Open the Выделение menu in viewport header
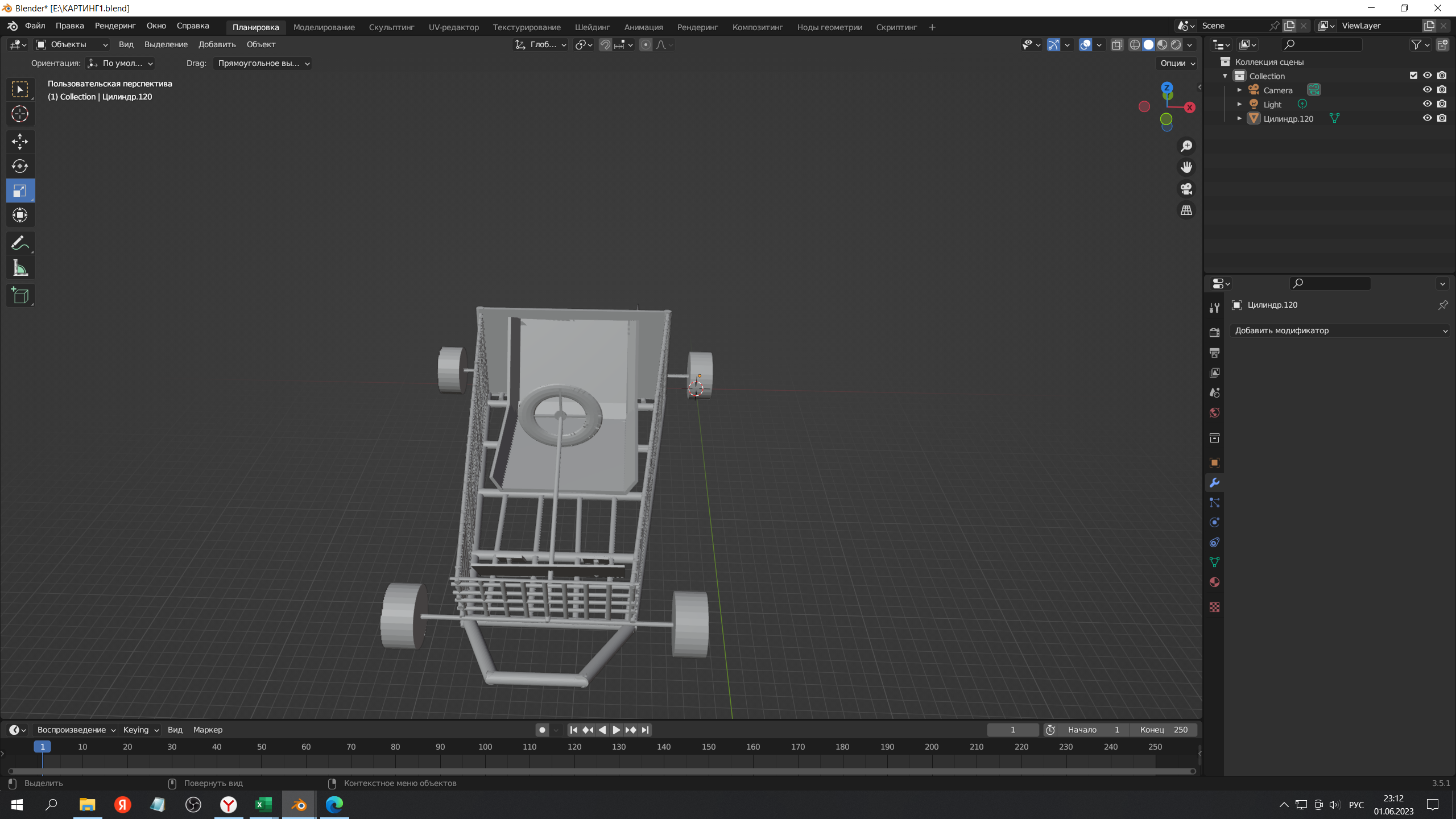The width and height of the screenshot is (1456, 819). 166,44
